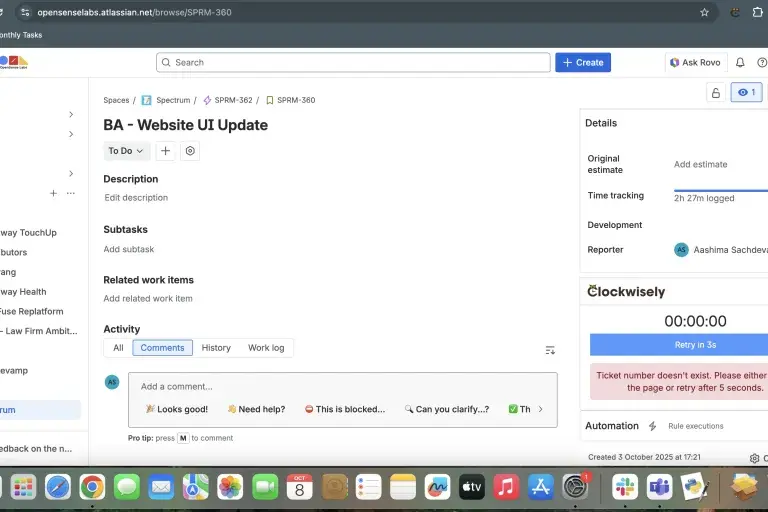Click the Add a comment field
This screenshot has height=512, width=768.
point(342,386)
